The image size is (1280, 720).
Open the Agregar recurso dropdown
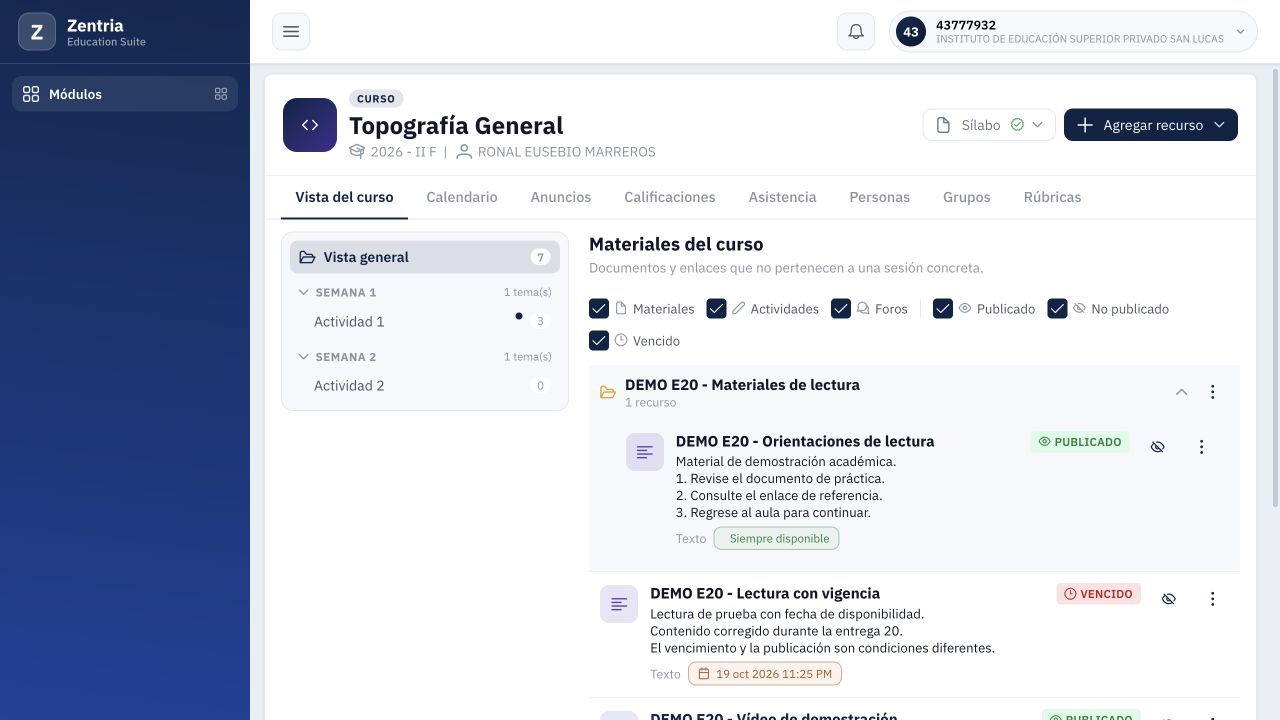pyautogui.click(x=1151, y=125)
